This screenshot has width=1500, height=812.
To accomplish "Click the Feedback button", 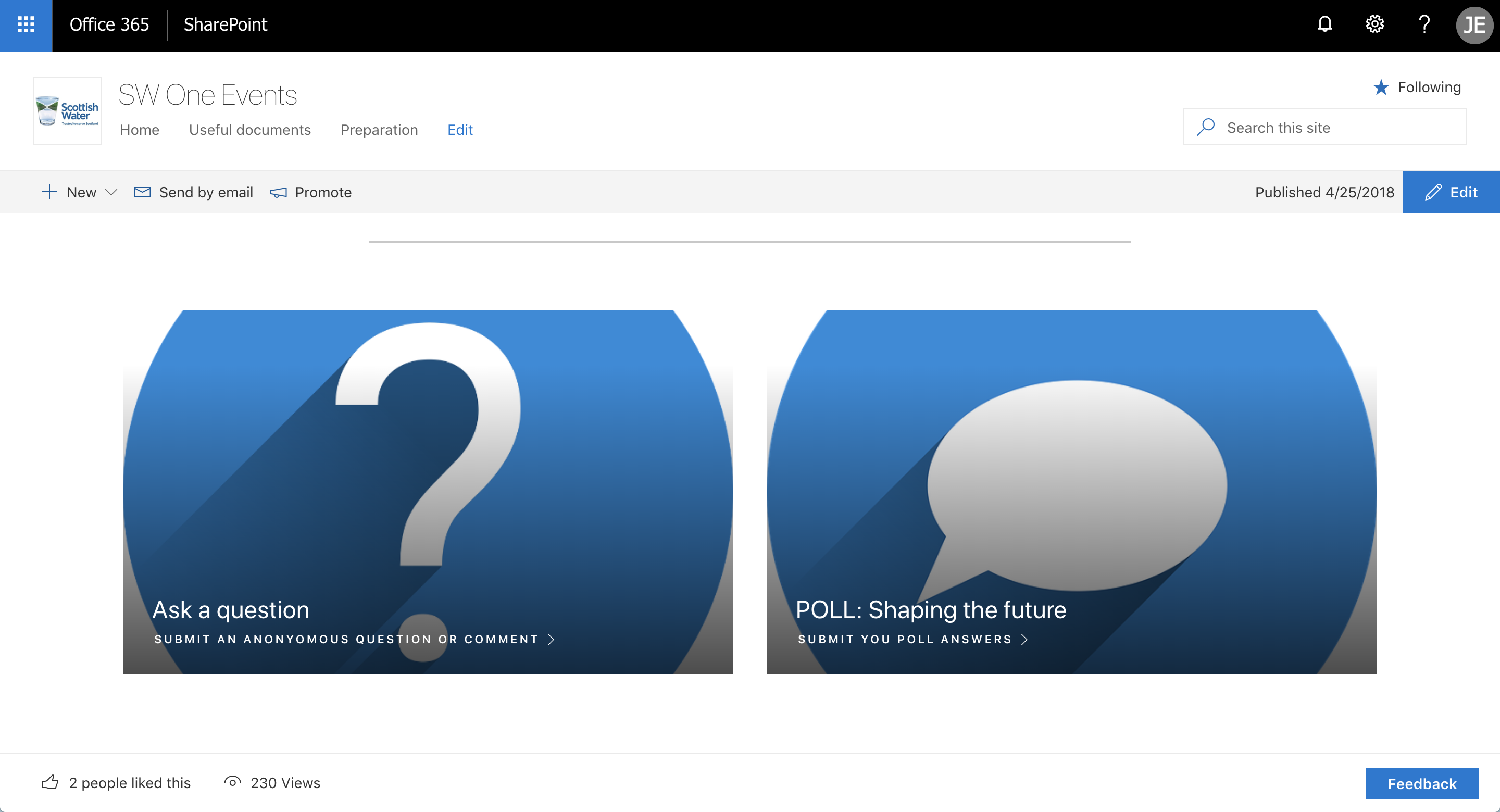I will pyautogui.click(x=1422, y=783).
